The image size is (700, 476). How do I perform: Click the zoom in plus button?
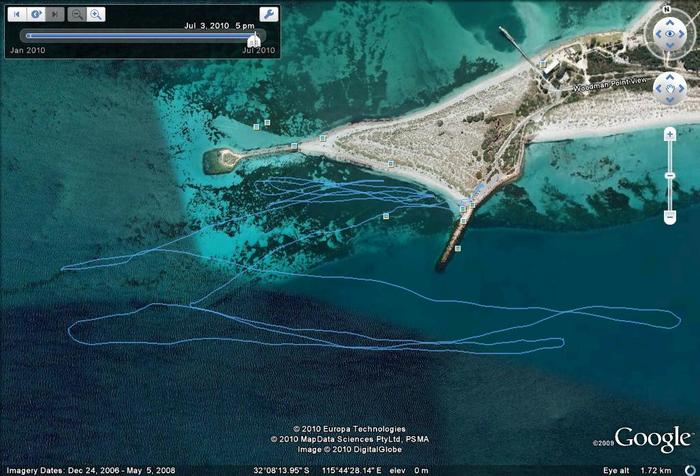tap(669, 134)
